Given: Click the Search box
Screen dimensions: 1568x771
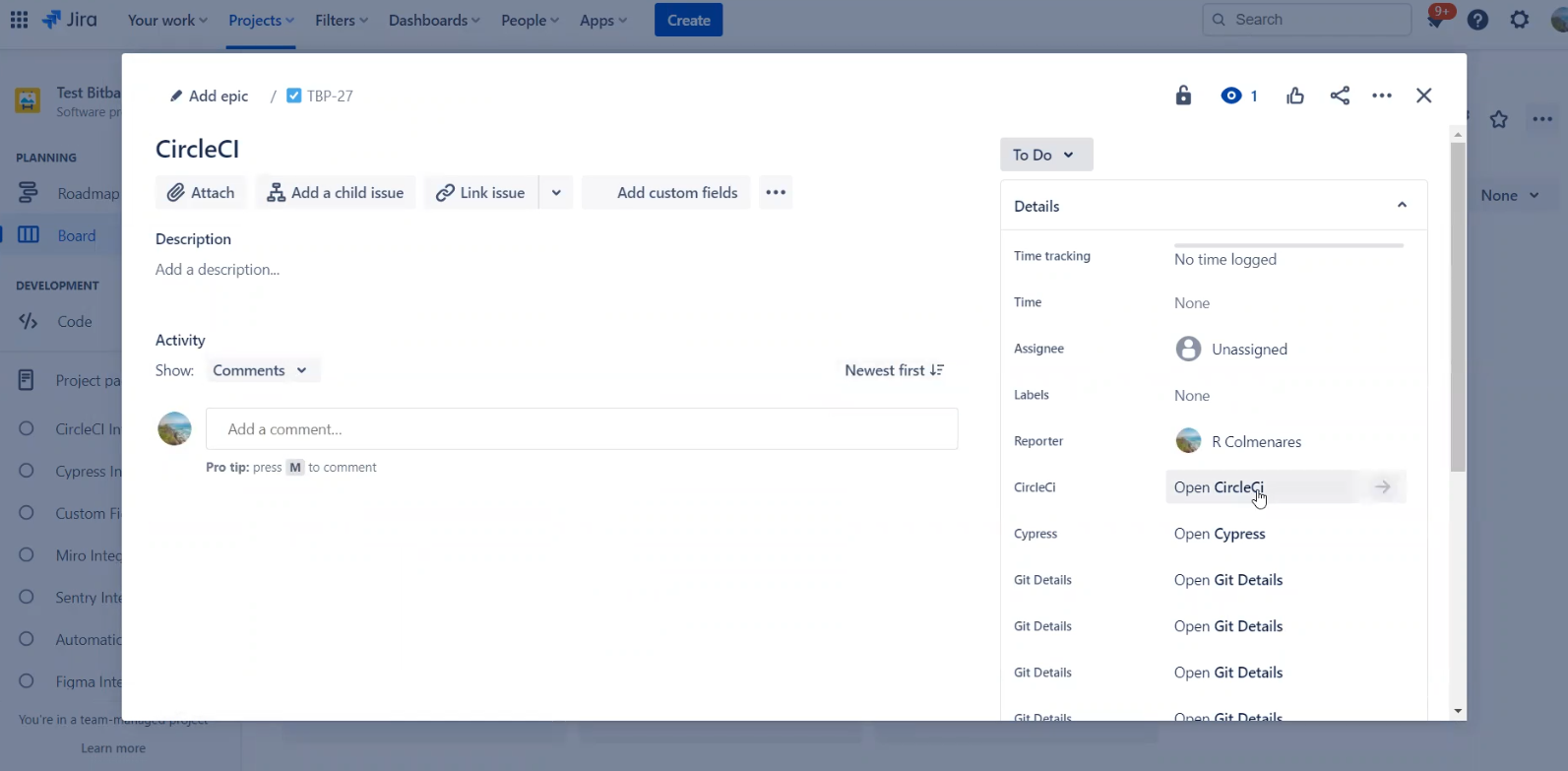Looking at the screenshot, I should click(x=1307, y=20).
